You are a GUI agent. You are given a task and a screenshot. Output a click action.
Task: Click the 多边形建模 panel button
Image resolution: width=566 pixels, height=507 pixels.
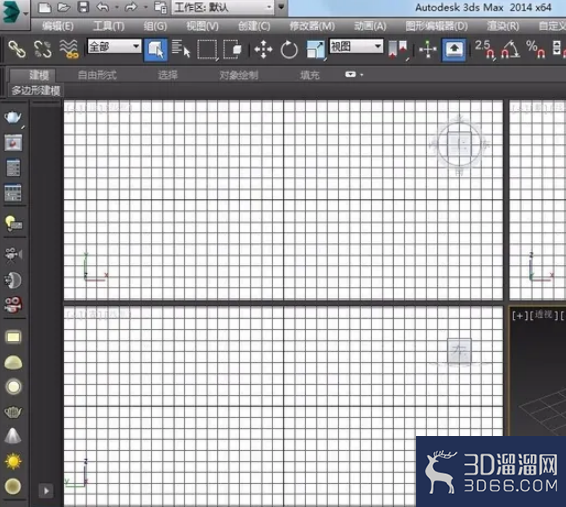coord(36,90)
